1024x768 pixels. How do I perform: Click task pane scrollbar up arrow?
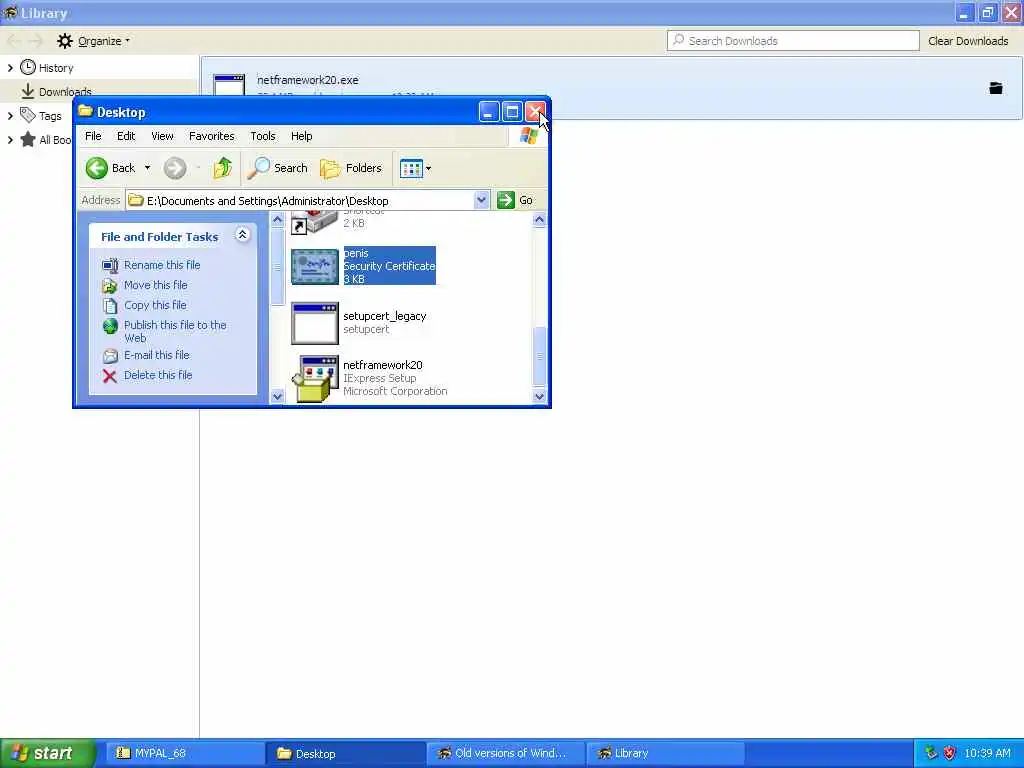tap(277, 219)
